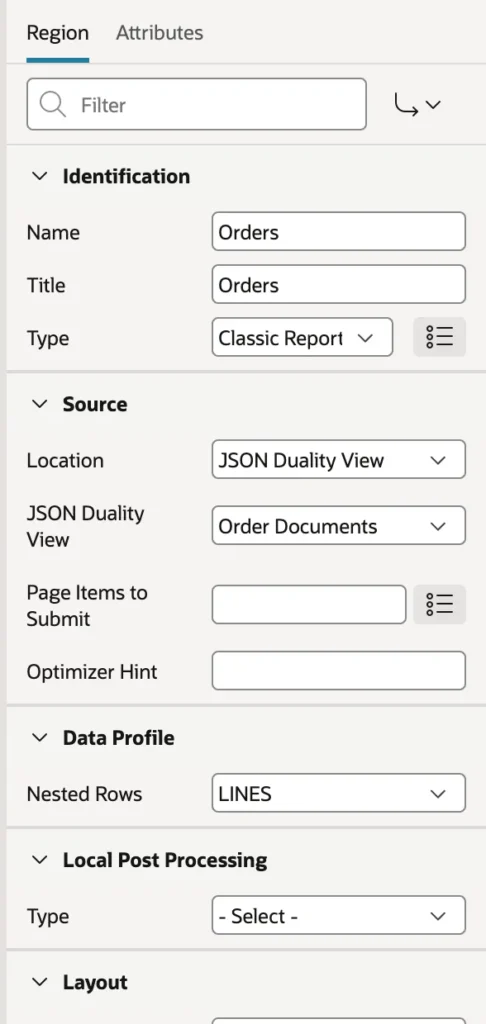Collapse the Local Post Processing section

(40, 860)
